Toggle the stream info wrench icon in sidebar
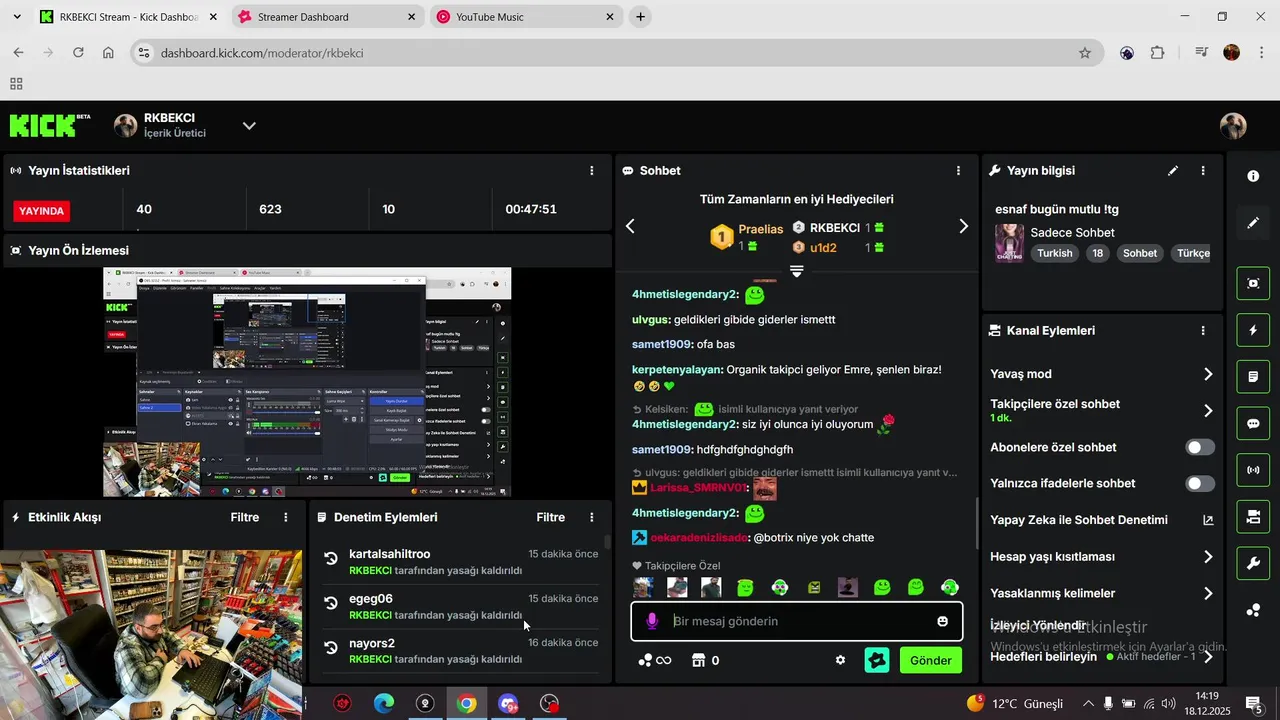 1253,563
